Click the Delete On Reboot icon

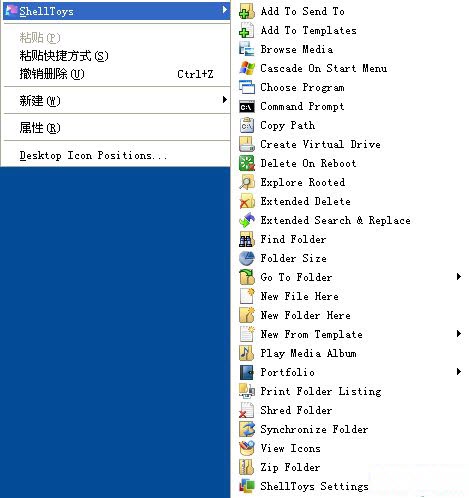point(247,164)
